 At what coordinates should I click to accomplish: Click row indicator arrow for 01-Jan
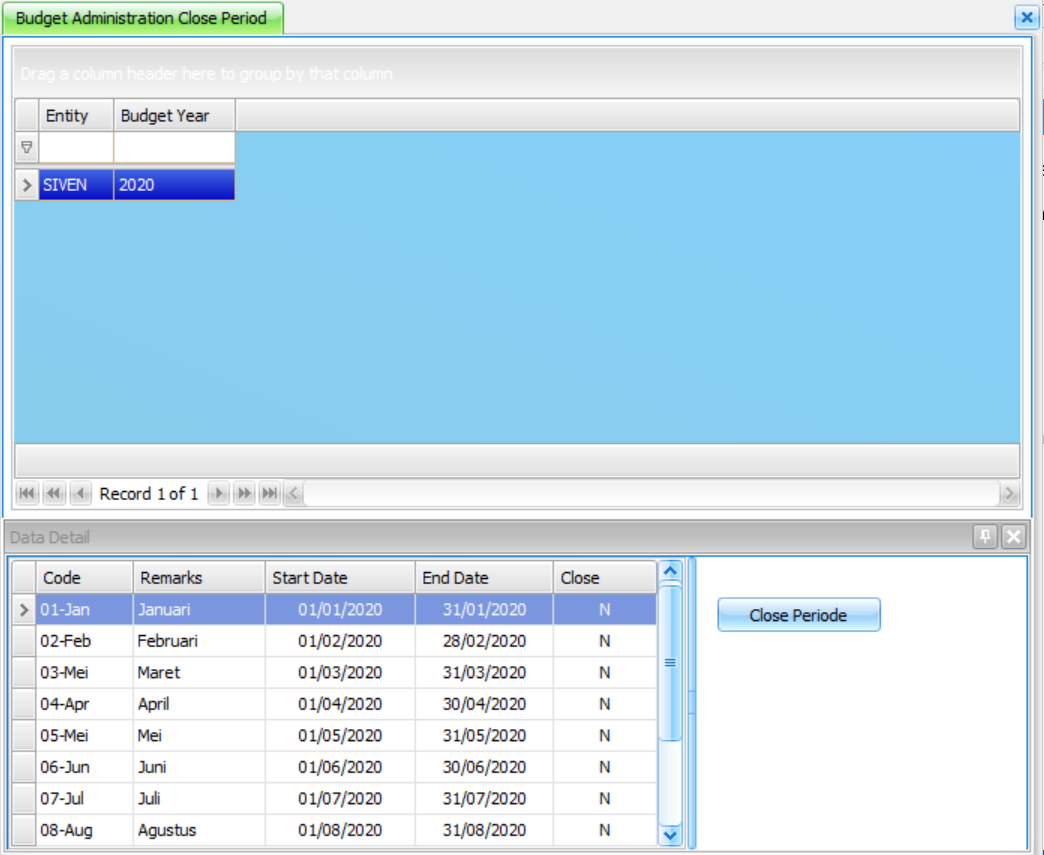(24, 609)
